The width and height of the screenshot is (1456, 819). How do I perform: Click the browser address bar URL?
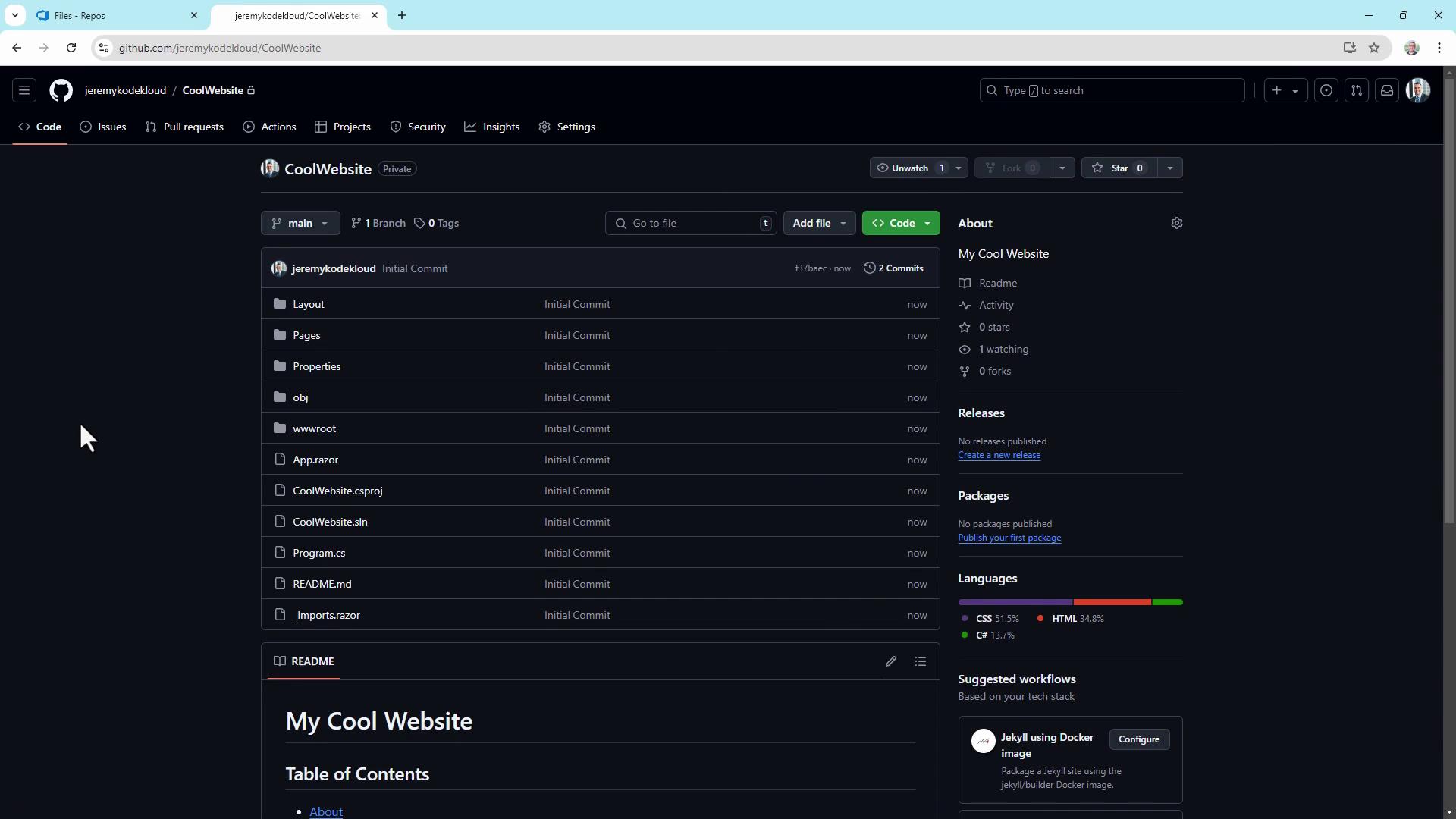[x=220, y=48]
